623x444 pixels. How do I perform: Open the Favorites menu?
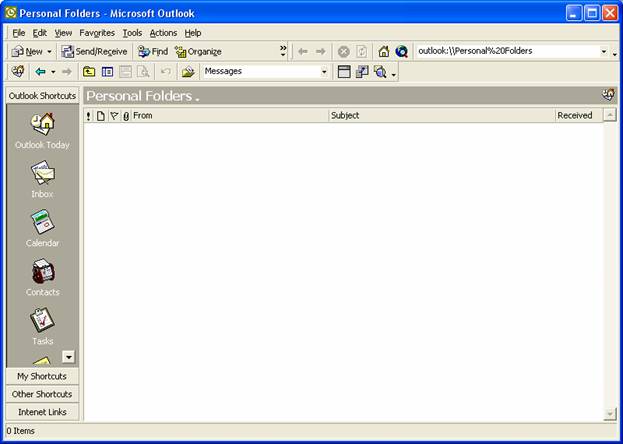pyautogui.click(x=97, y=33)
